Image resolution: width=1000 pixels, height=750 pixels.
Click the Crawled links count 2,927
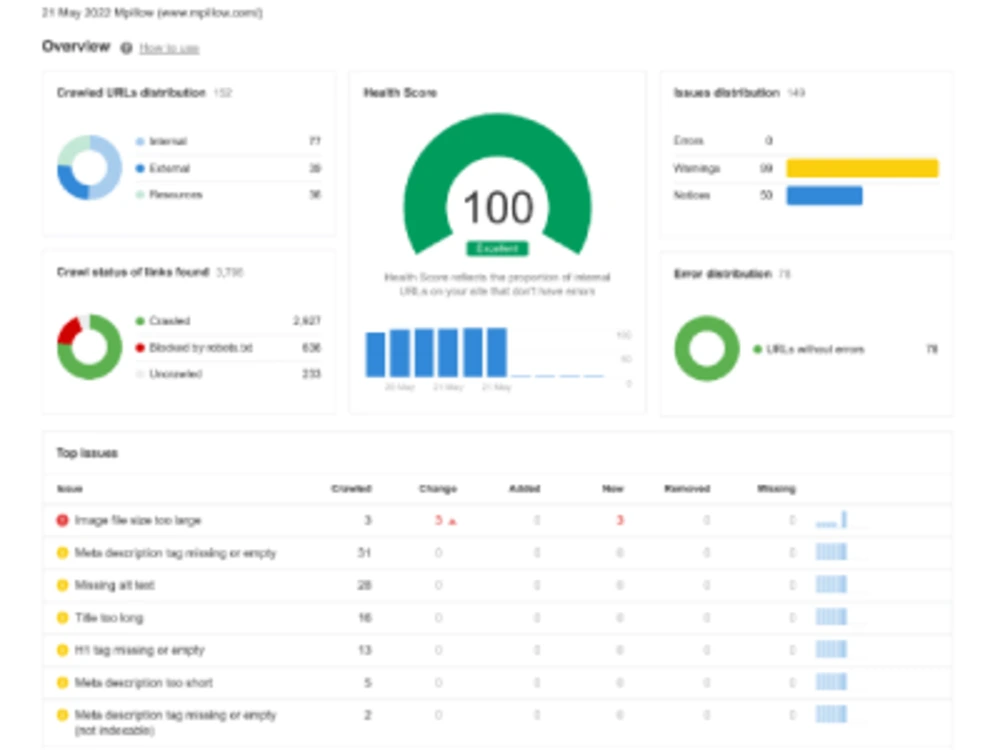point(307,321)
